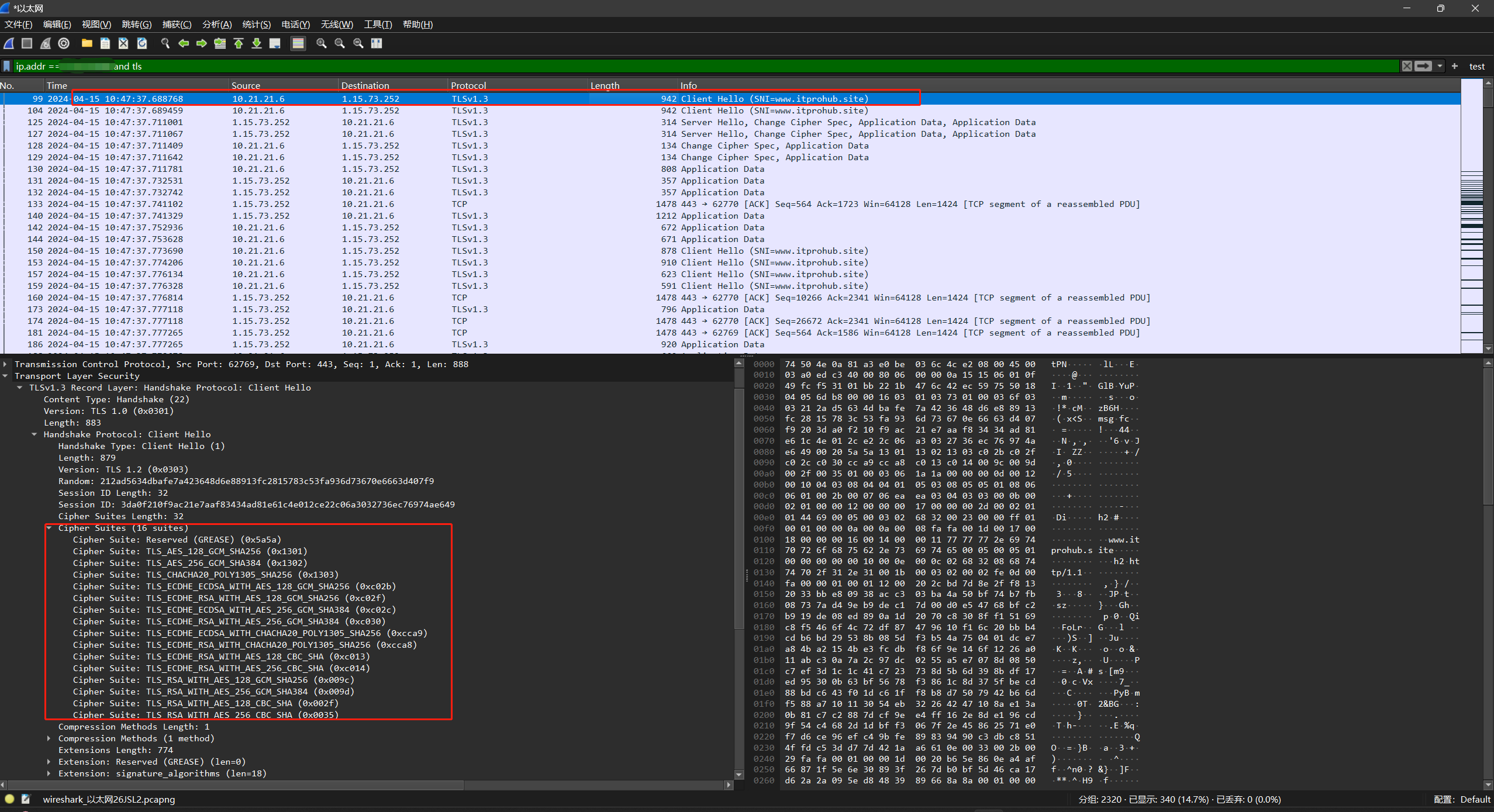1494x812 pixels.
Task: Click the stop capture square icon
Action: click(27, 43)
